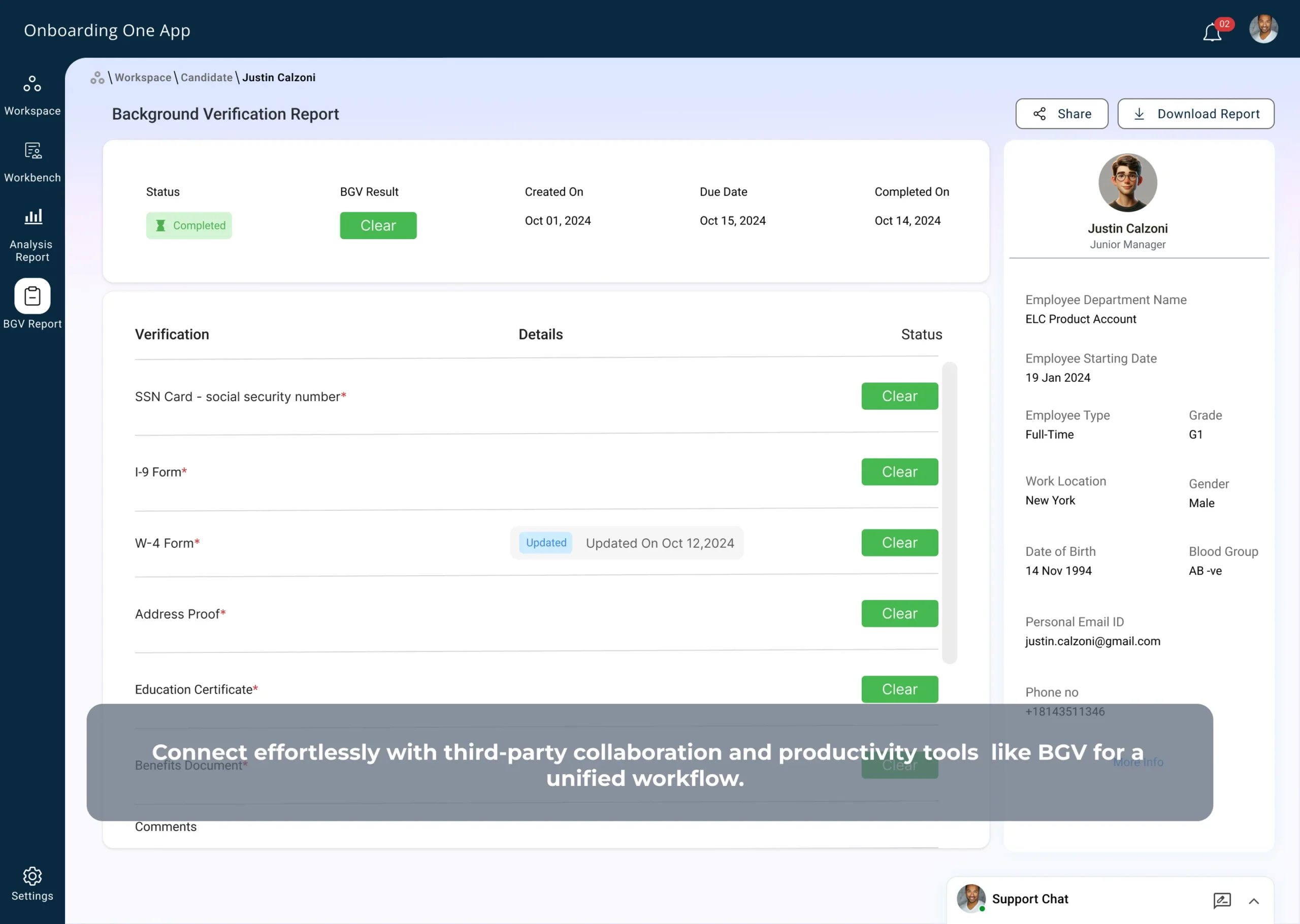Click 'ELC Product Account' department value
Screen dimensions: 1300x924
pos(1081,319)
